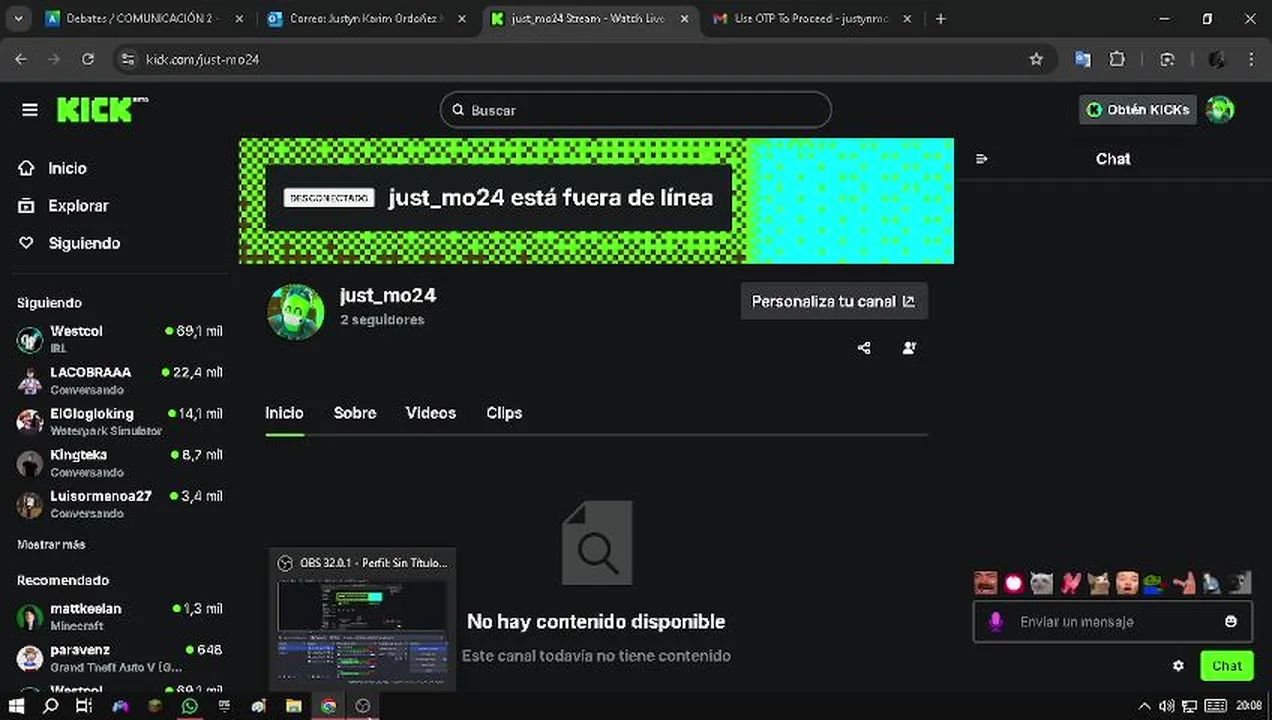Viewport: 1272px width, 720px height.
Task: Click the first angry man face emote
Action: [x=986, y=582]
